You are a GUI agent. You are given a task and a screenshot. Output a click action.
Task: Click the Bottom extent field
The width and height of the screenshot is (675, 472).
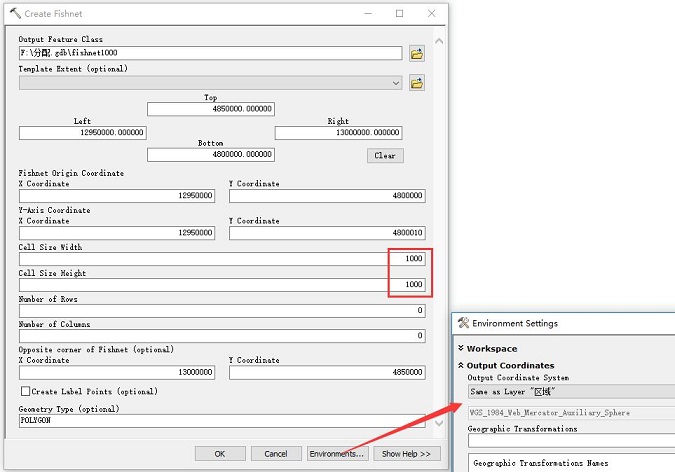(x=211, y=155)
